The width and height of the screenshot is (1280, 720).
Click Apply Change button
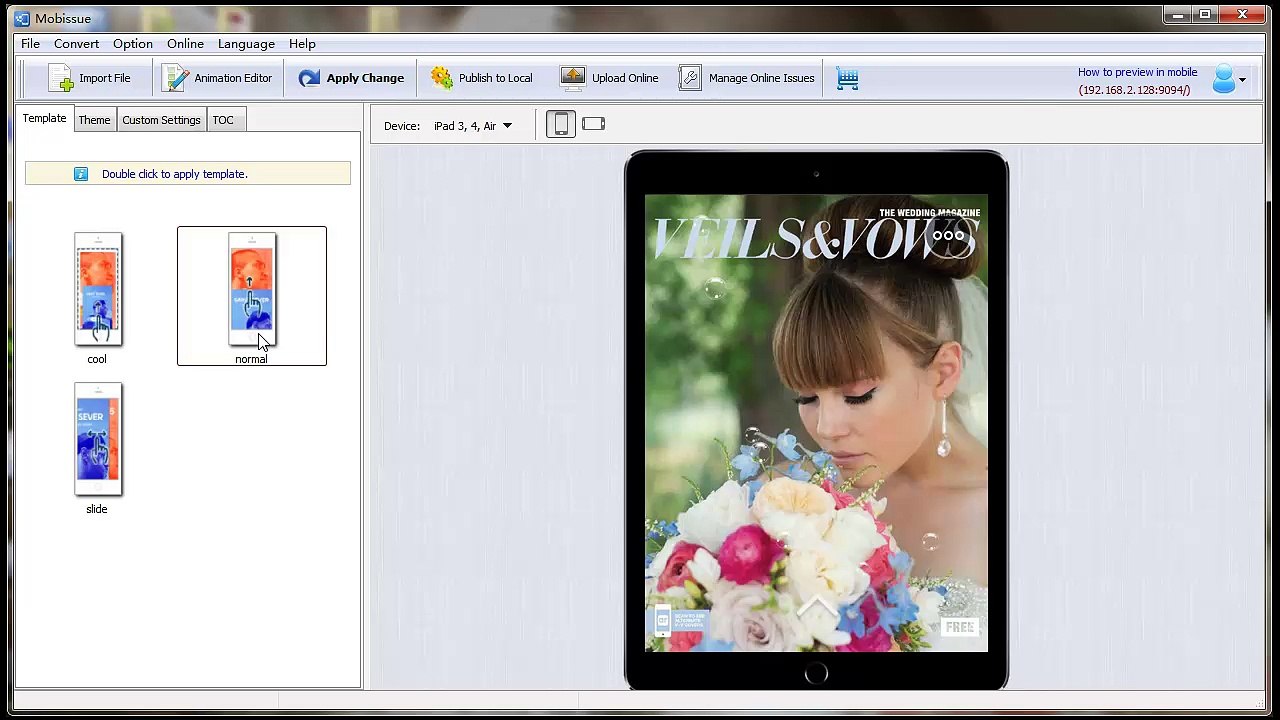click(351, 78)
